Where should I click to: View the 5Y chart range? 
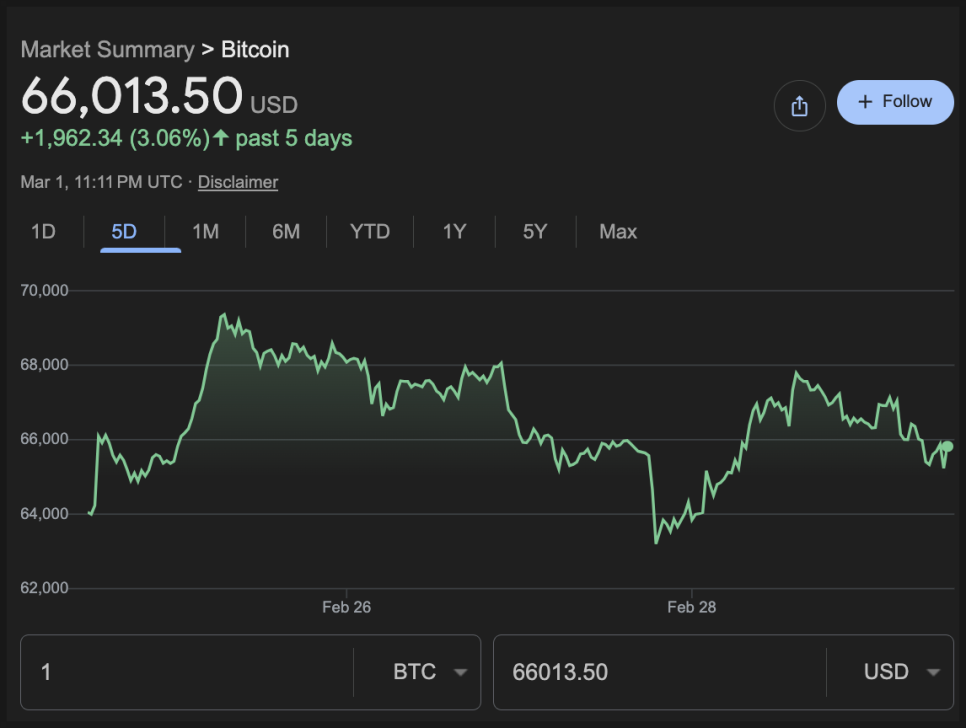point(535,232)
